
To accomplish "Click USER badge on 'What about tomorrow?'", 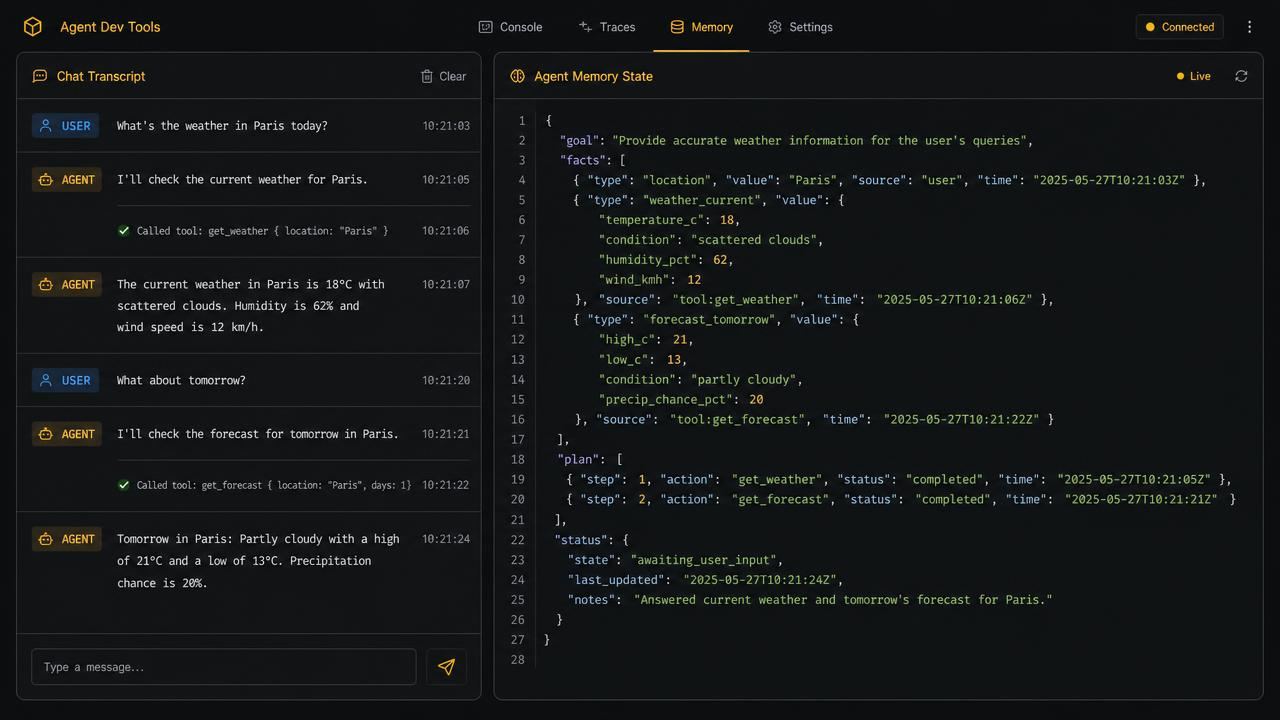I will 65,380.
